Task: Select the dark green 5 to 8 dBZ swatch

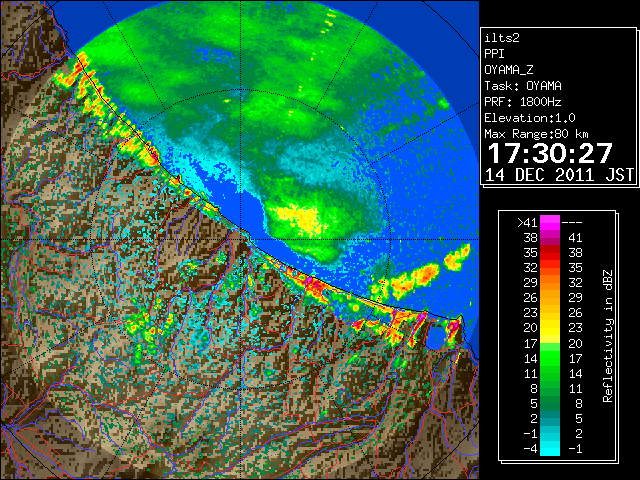Action: pyautogui.click(x=550, y=404)
